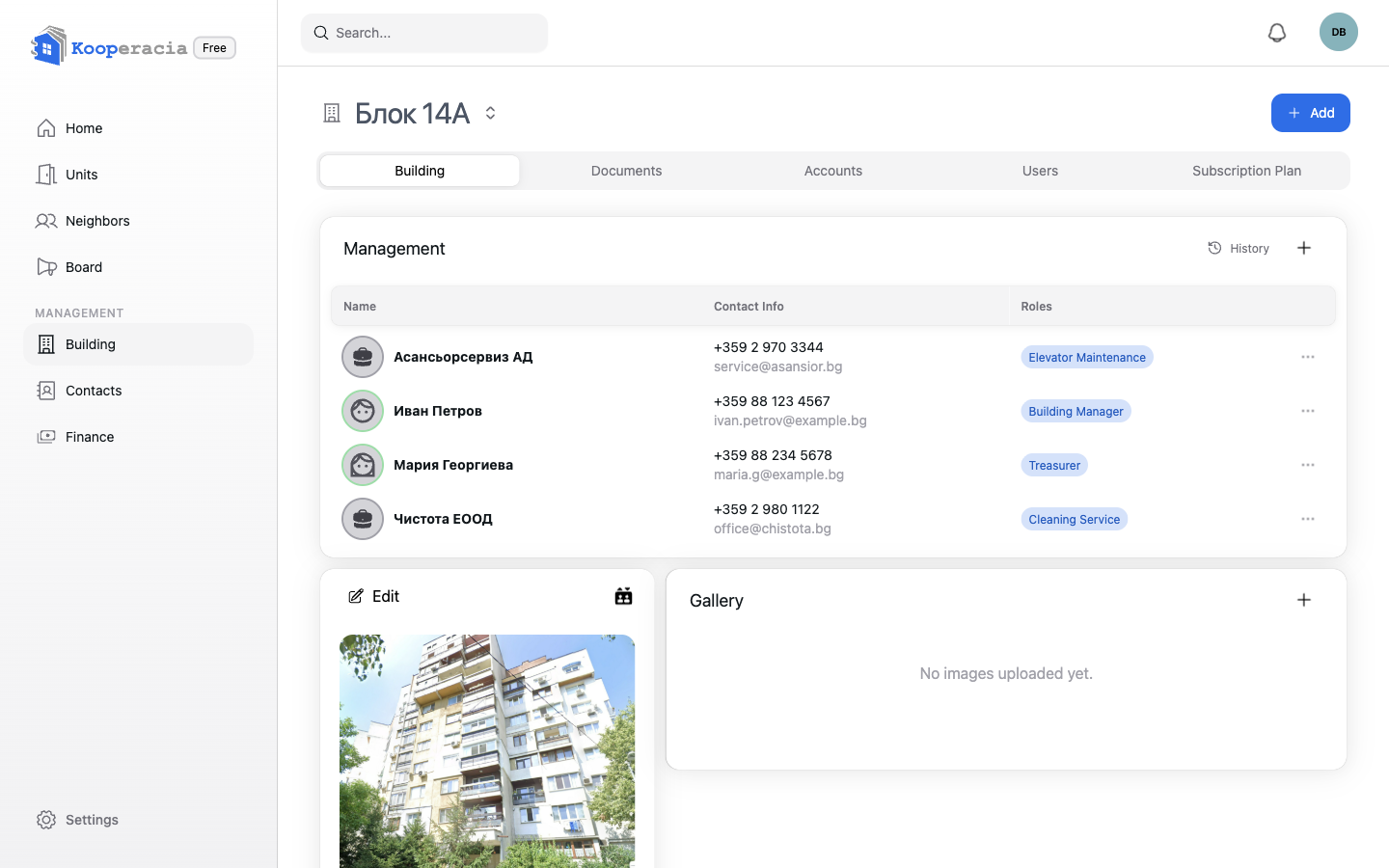Click the Contact Info column header
Image resolution: width=1389 pixels, height=868 pixels.
click(x=749, y=307)
